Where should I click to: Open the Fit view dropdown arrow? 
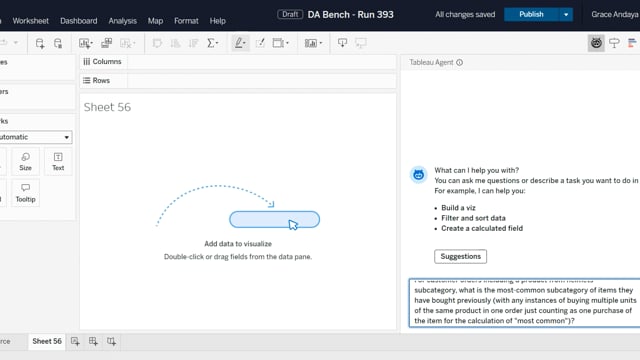pos(321,43)
